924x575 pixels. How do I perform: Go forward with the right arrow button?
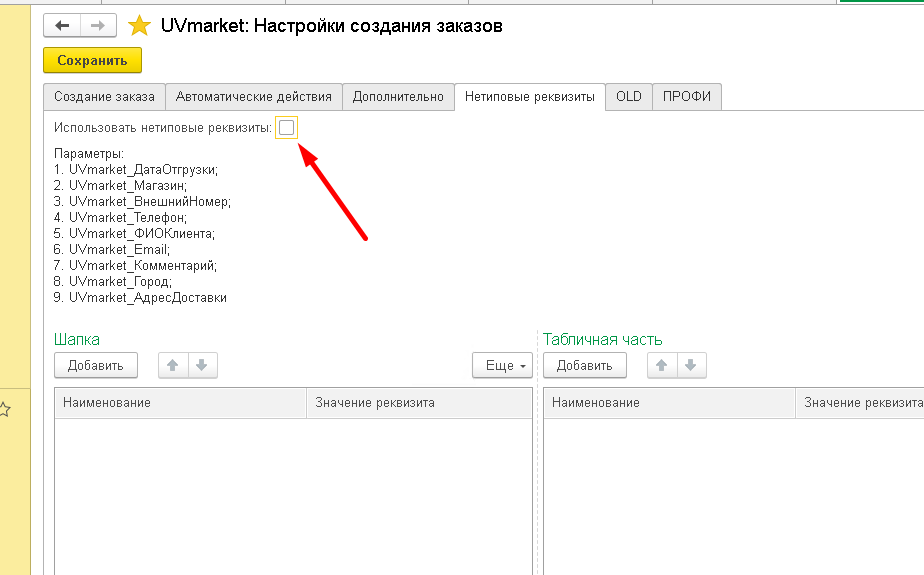pos(98,25)
